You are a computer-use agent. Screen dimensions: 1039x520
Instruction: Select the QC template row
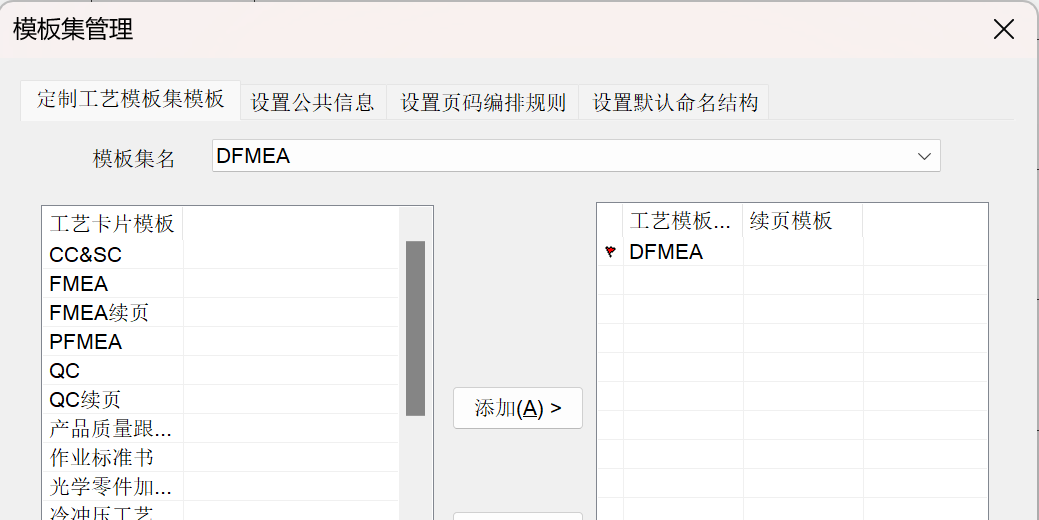point(221,371)
